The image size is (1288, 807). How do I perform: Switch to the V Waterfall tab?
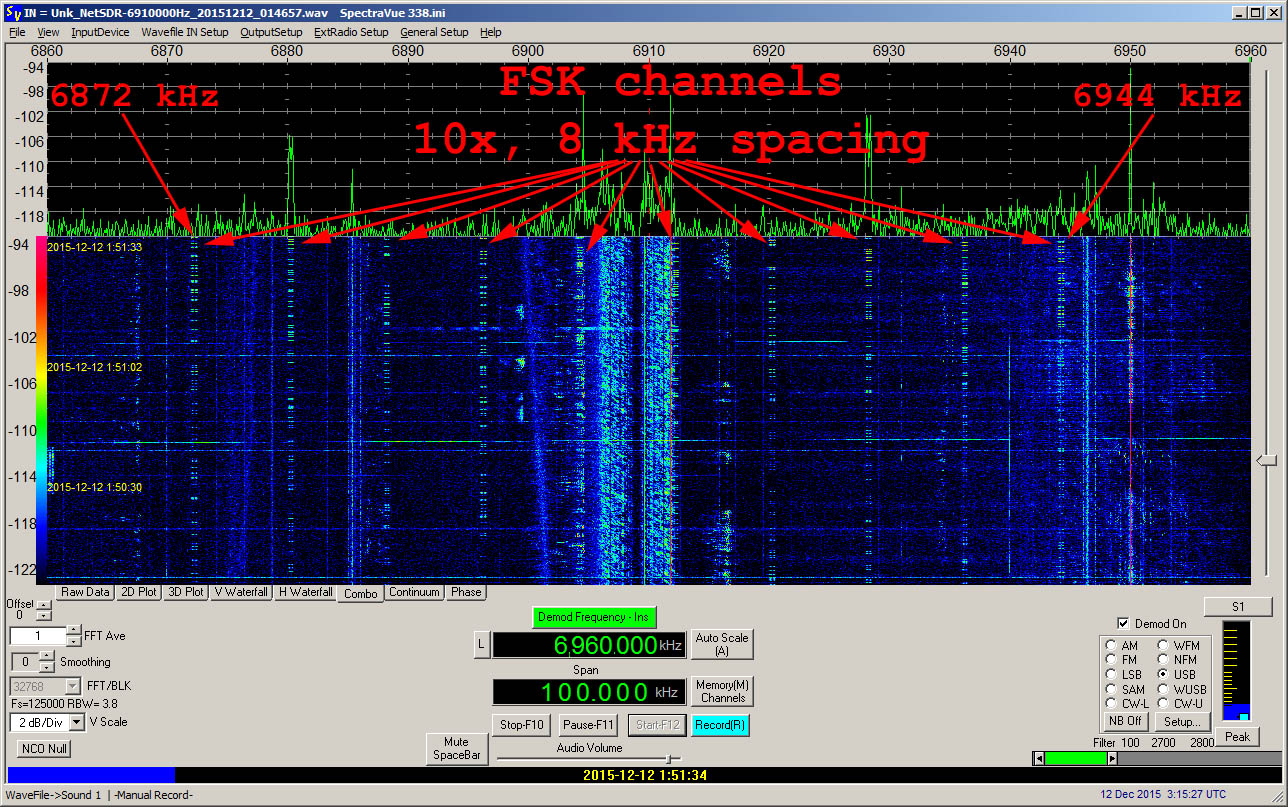[242, 592]
